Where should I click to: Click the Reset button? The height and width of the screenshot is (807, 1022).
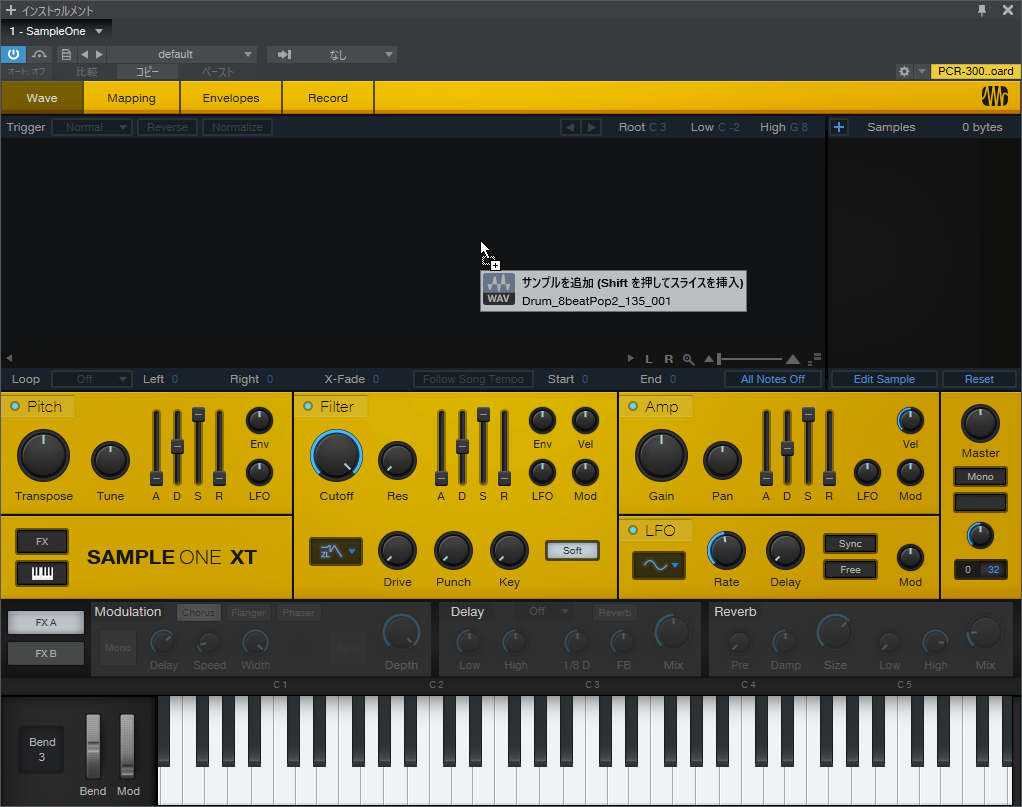[979, 379]
